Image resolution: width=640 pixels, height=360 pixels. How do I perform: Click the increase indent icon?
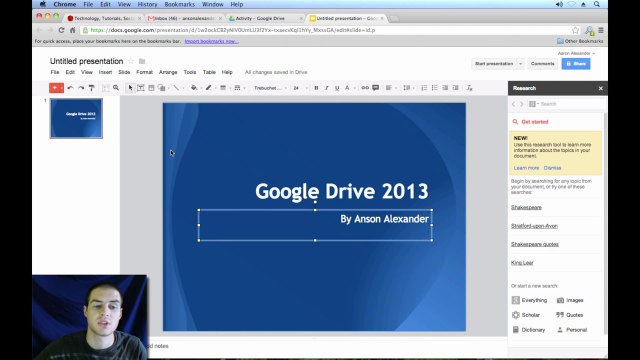click(456, 88)
